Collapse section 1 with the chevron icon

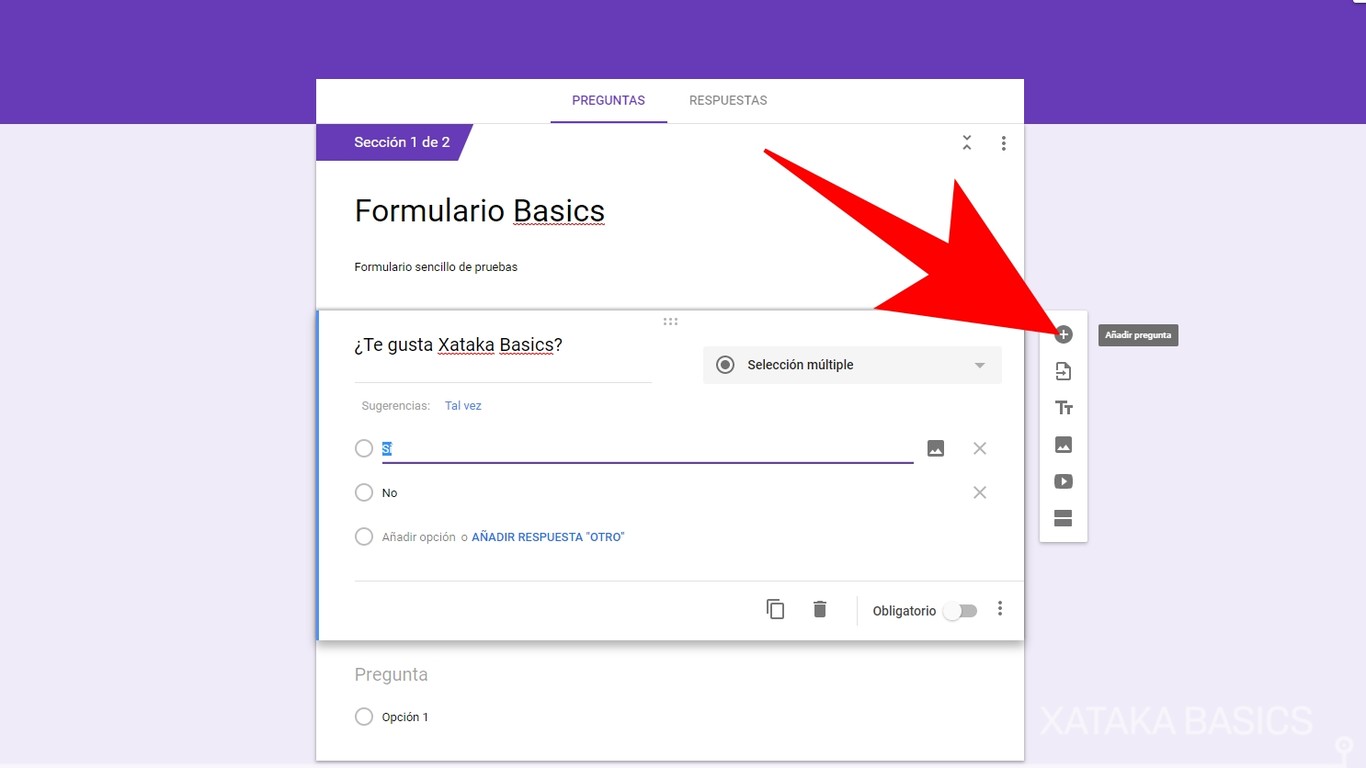[x=967, y=143]
